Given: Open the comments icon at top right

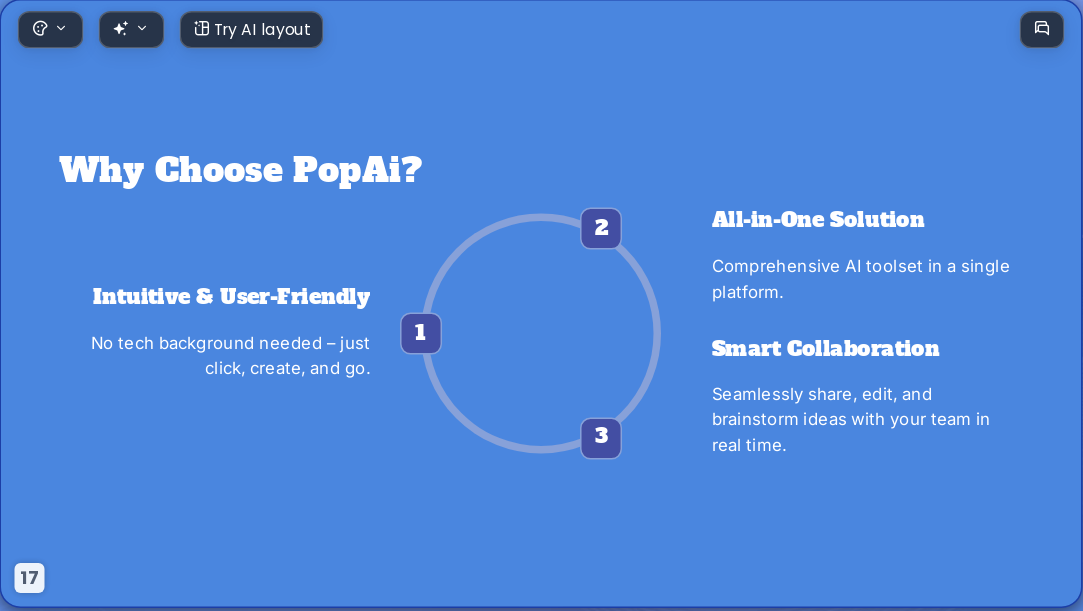Looking at the screenshot, I should click(x=1042, y=29).
